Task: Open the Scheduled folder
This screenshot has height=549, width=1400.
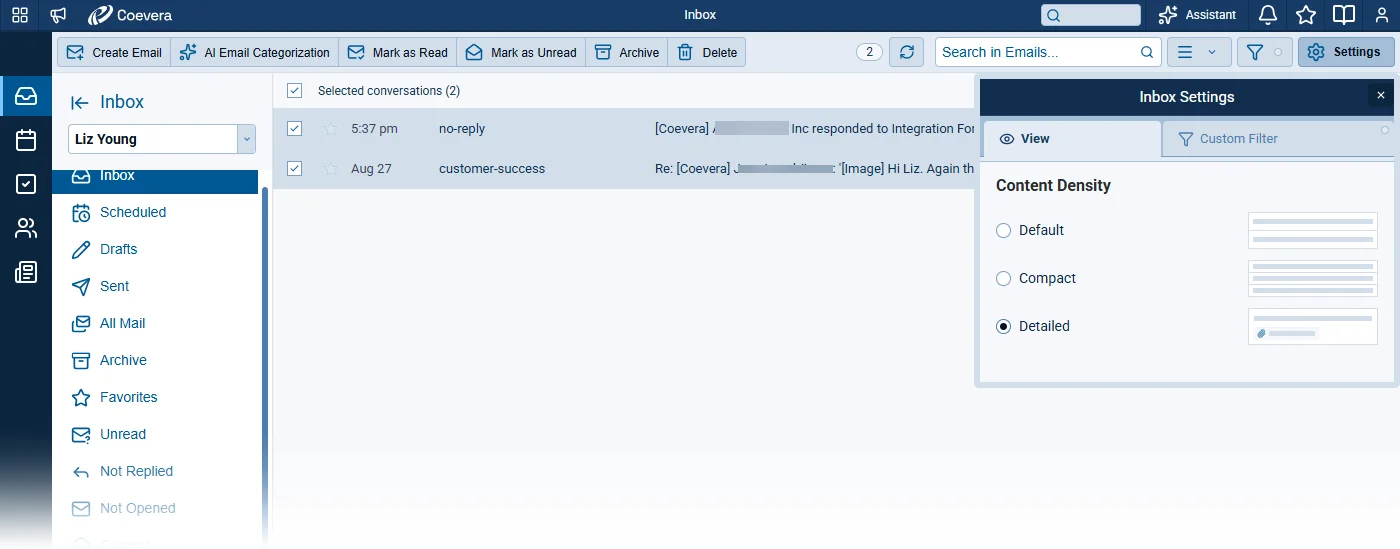Action: [x=133, y=212]
